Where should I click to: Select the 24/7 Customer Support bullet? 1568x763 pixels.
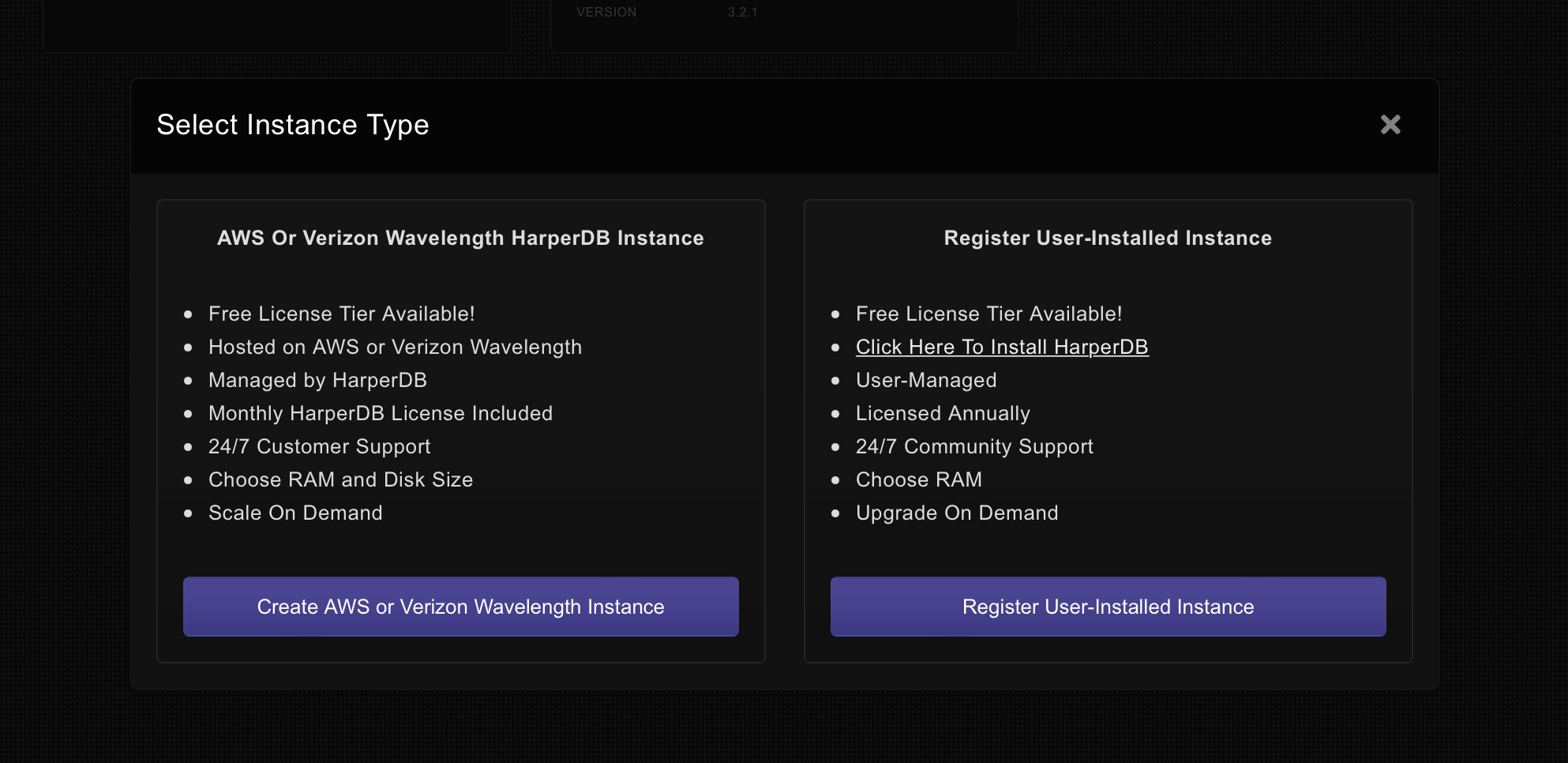(319, 446)
